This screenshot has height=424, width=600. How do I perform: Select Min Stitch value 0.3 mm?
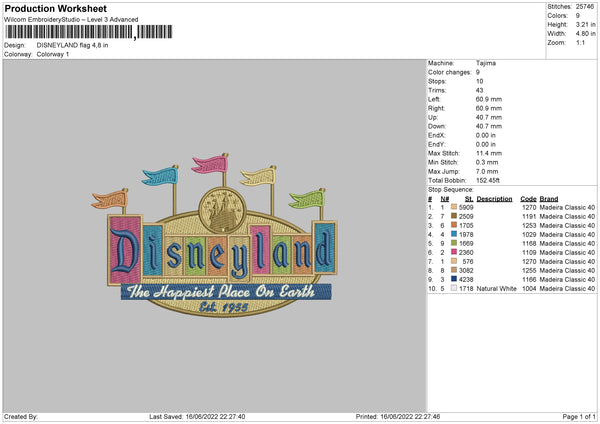tap(487, 162)
